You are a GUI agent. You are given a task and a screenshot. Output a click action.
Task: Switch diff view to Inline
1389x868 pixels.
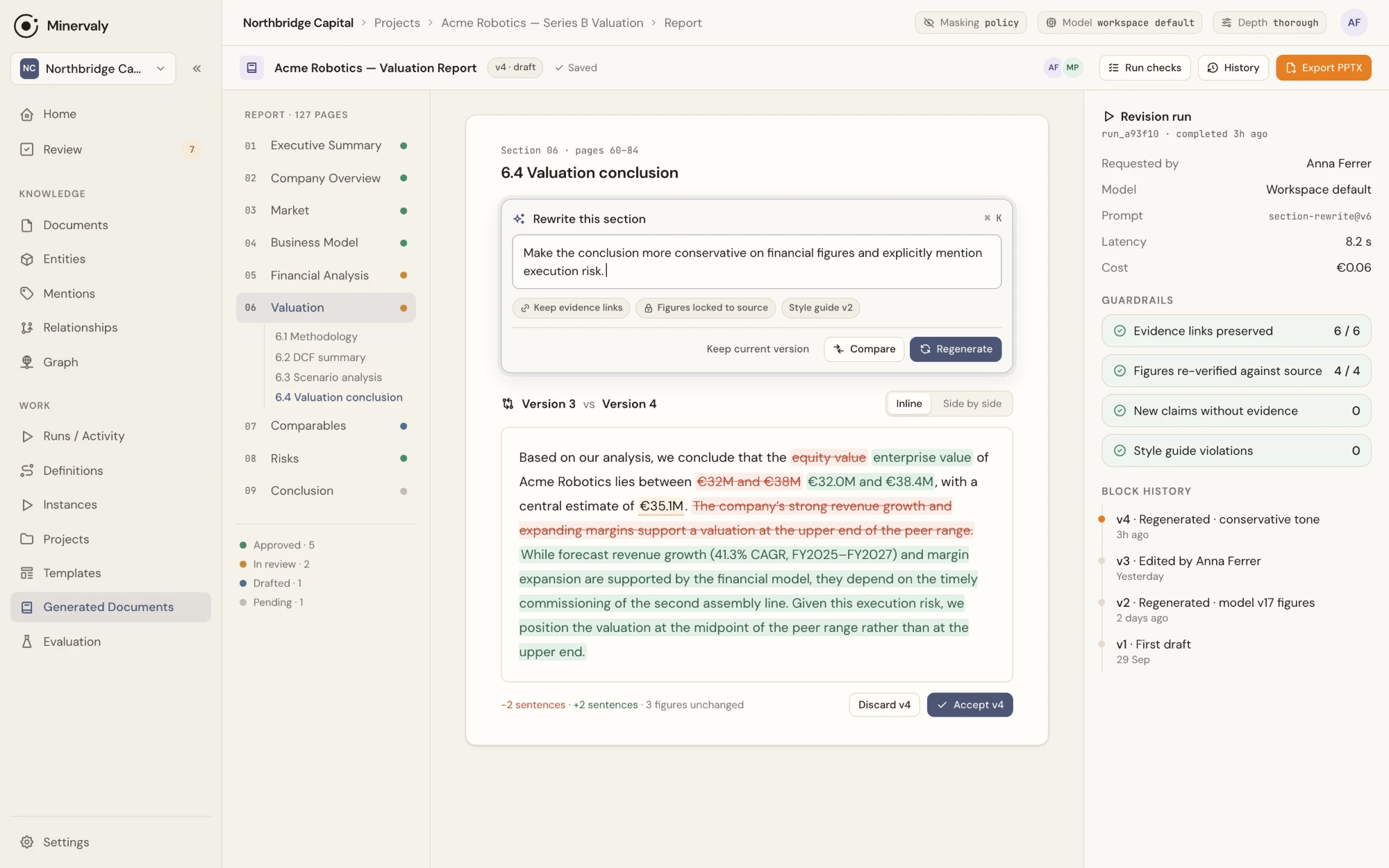click(908, 403)
